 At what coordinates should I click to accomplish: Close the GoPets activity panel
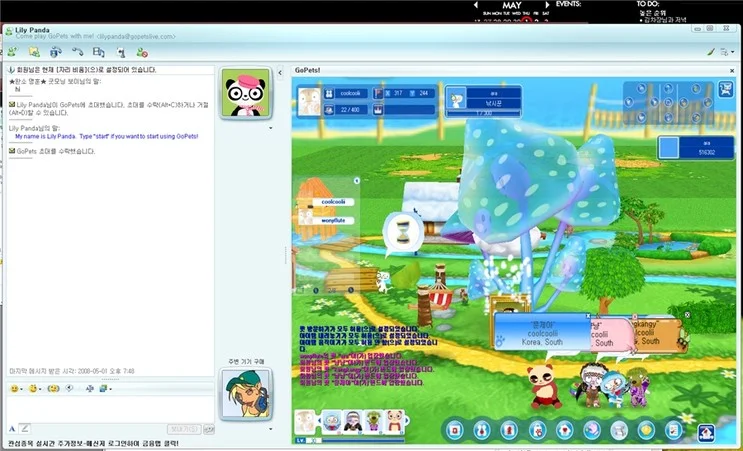[732, 71]
